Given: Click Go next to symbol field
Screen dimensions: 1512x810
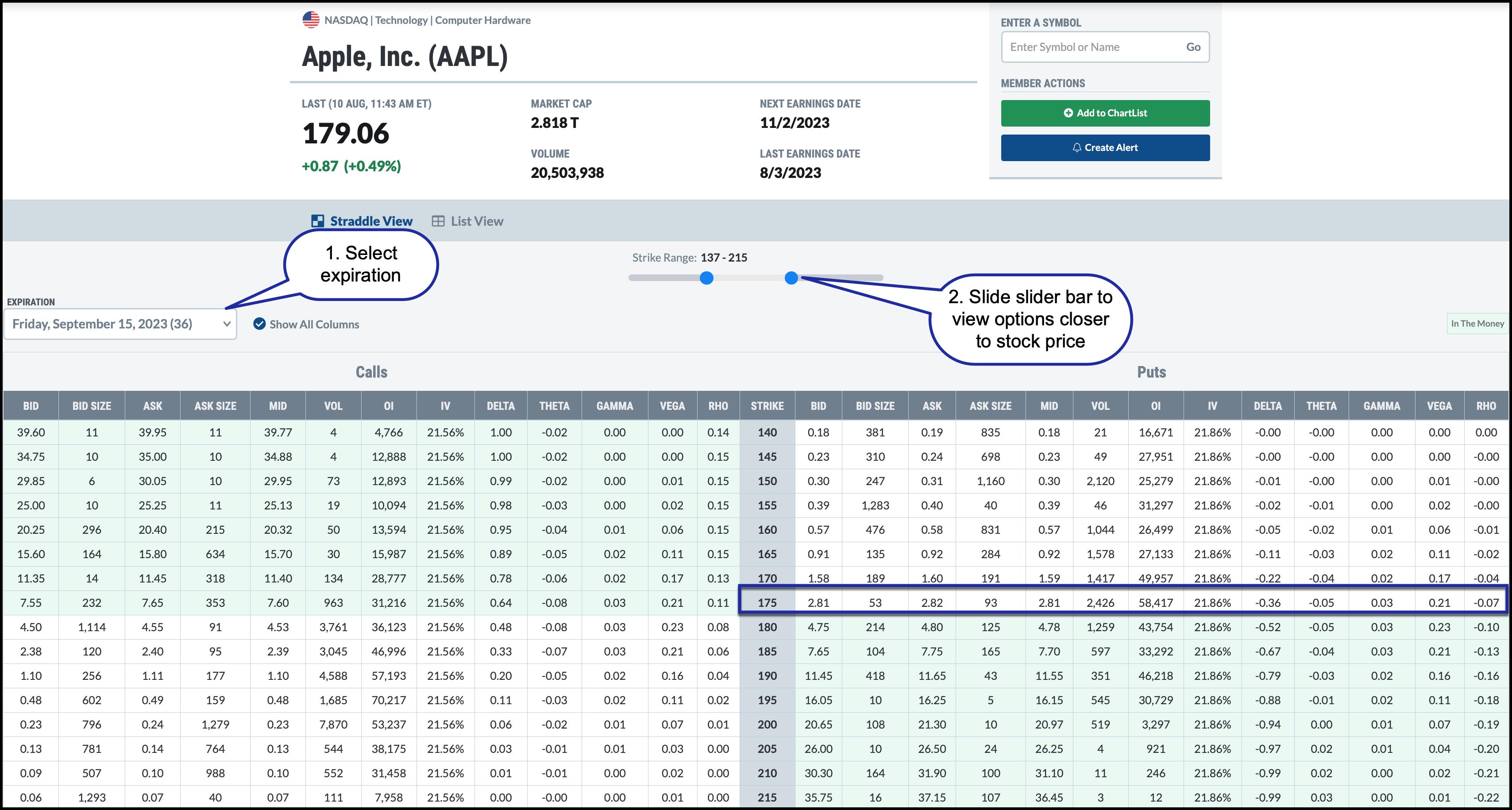Looking at the screenshot, I should tap(1193, 47).
